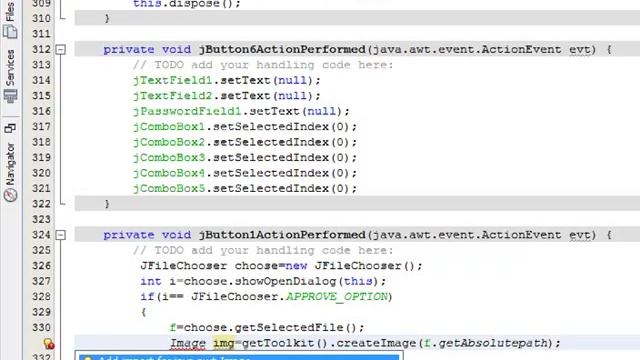Click the jButton6ActionPerformed method name

[282, 49]
